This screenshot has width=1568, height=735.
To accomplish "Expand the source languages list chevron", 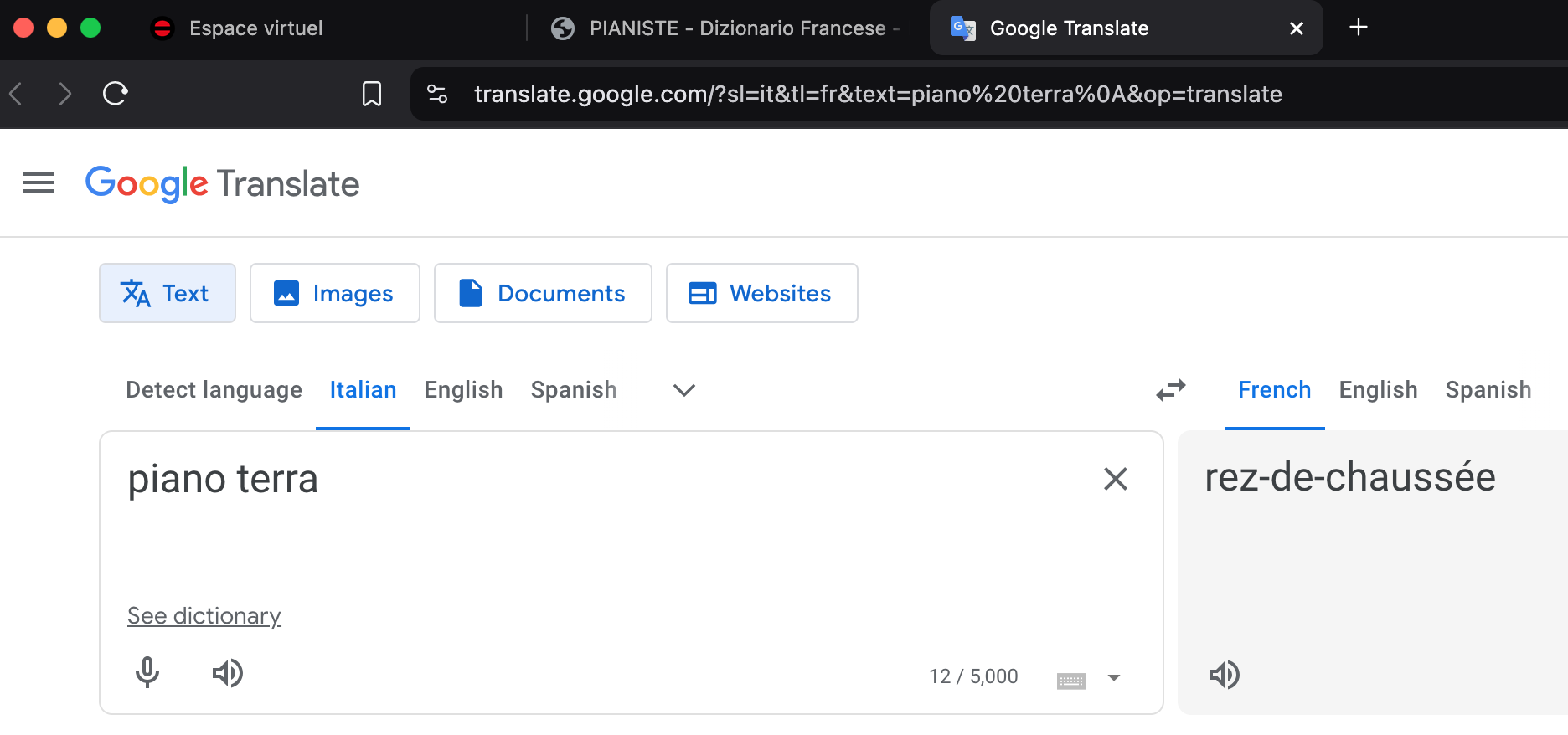I will [684, 390].
